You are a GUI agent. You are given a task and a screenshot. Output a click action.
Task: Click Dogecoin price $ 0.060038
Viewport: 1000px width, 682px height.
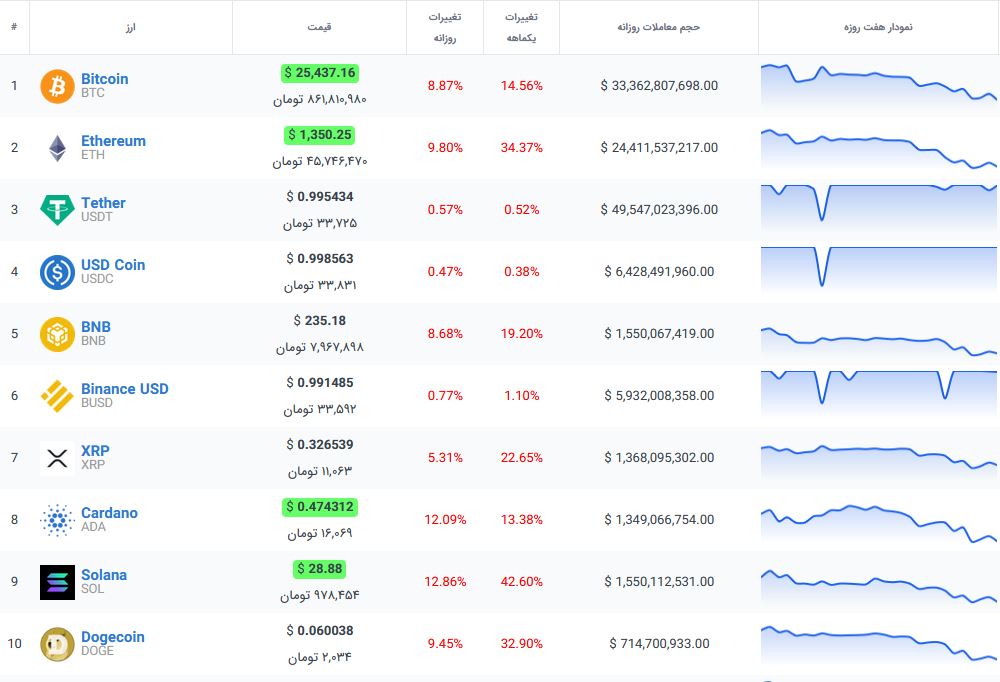(320, 630)
